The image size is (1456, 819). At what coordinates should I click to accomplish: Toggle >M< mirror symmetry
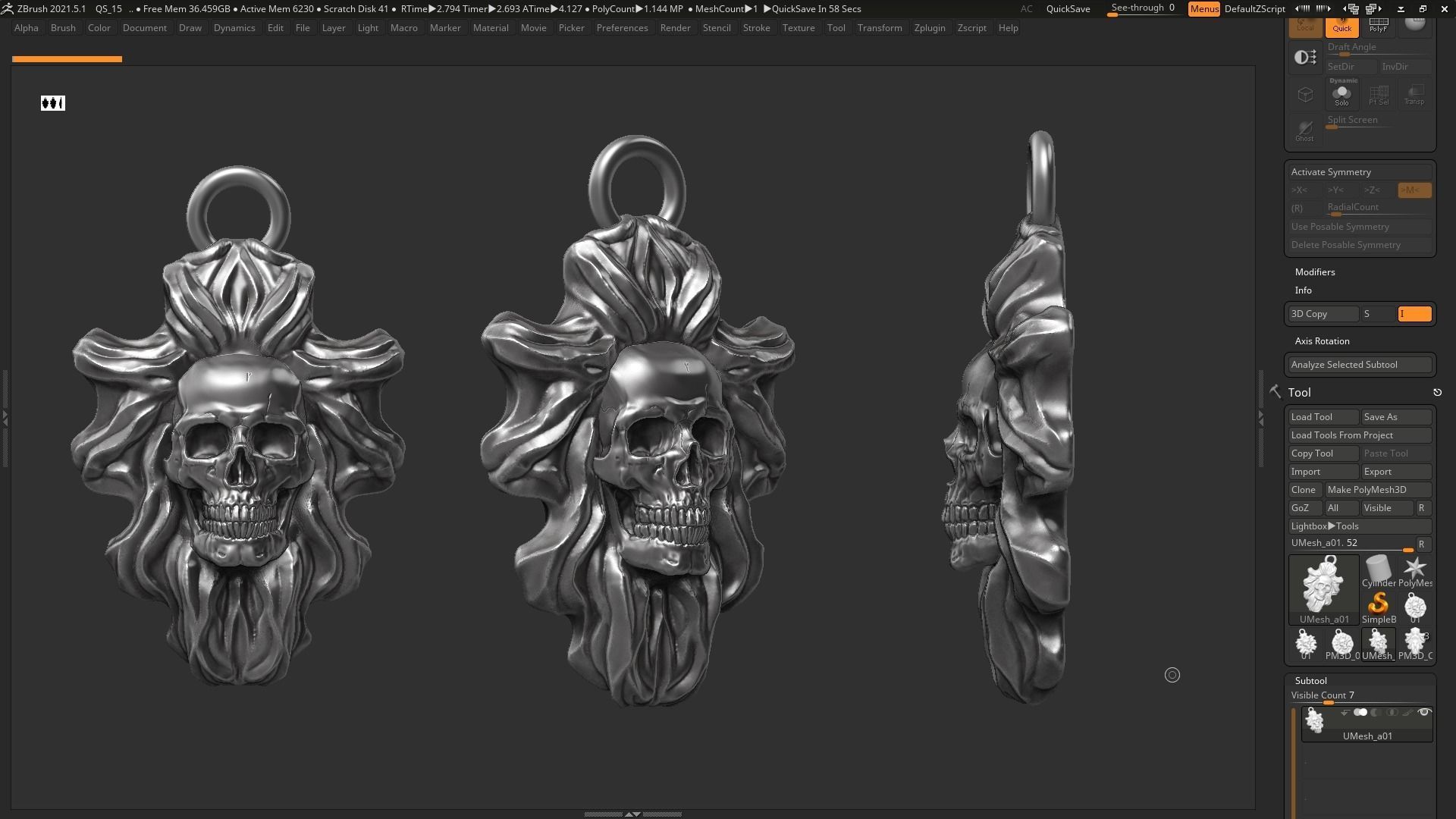coord(1414,190)
